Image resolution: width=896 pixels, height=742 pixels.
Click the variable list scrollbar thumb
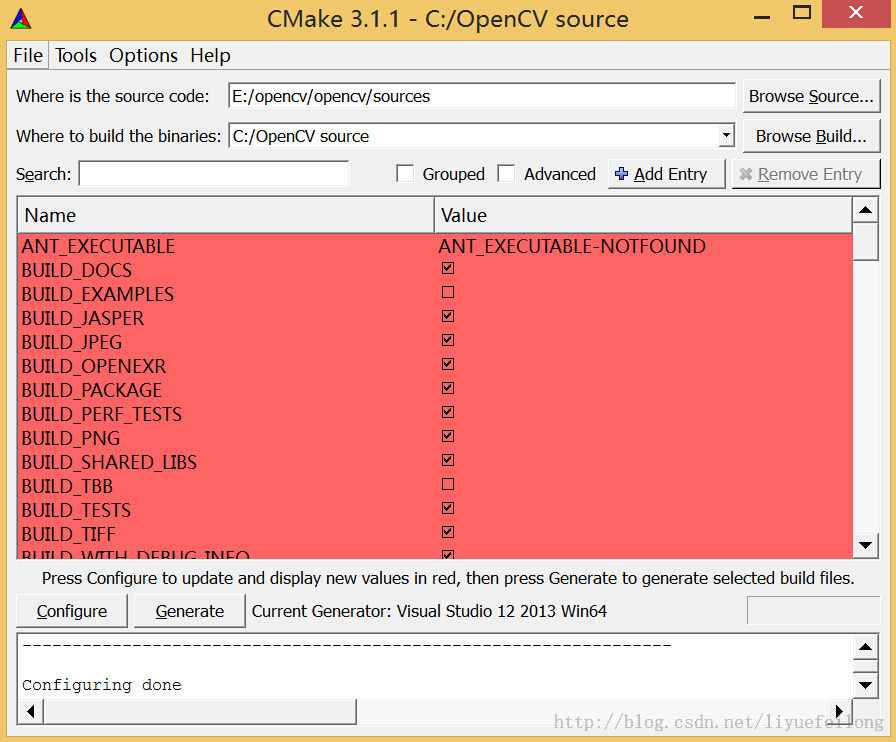tap(865, 241)
